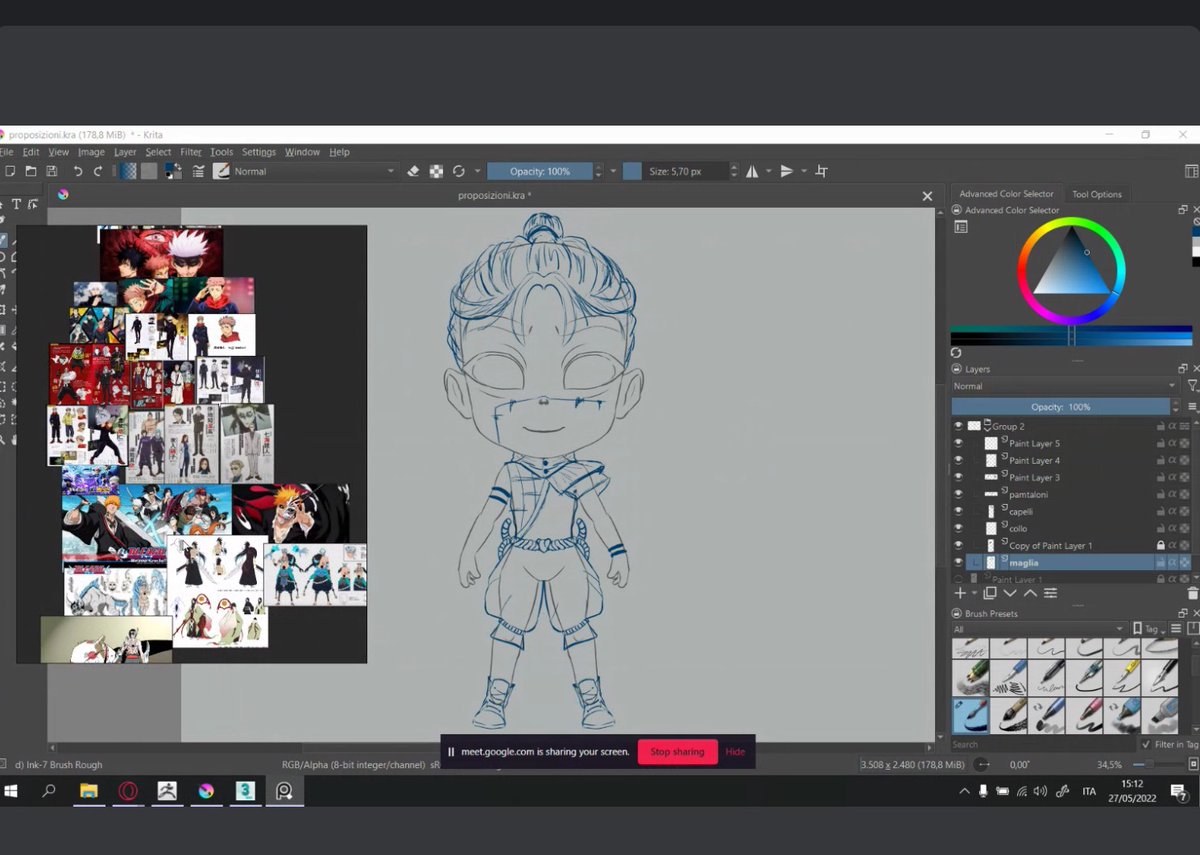The height and width of the screenshot is (855, 1200).
Task: Toggle the Filter in Tag checkbox
Action: [x=1146, y=744]
